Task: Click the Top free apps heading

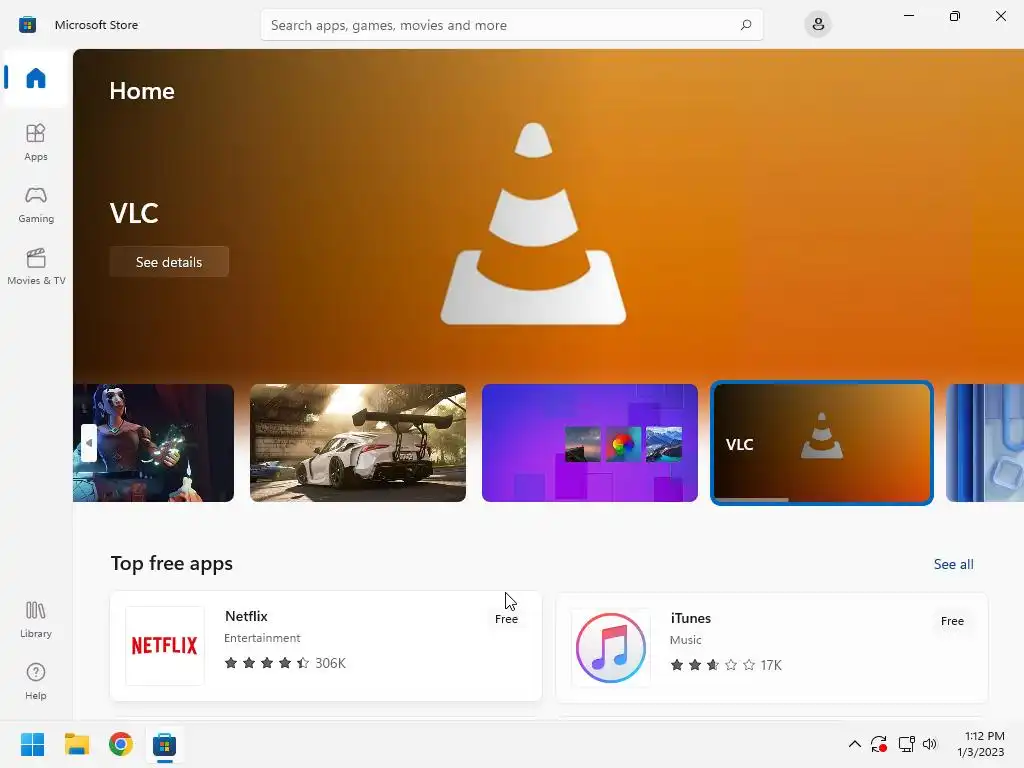Action: pyautogui.click(x=172, y=564)
